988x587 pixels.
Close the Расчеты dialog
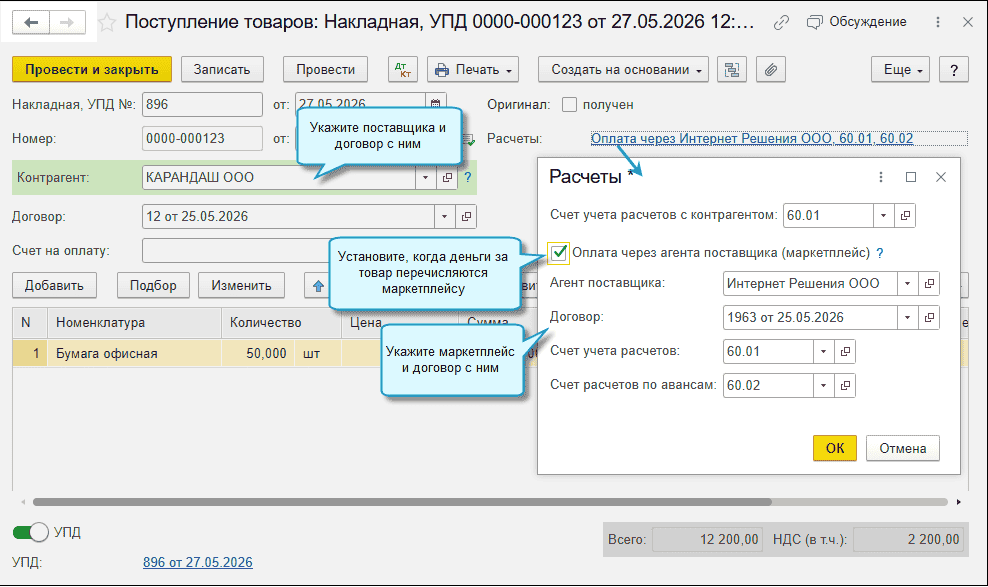941,177
